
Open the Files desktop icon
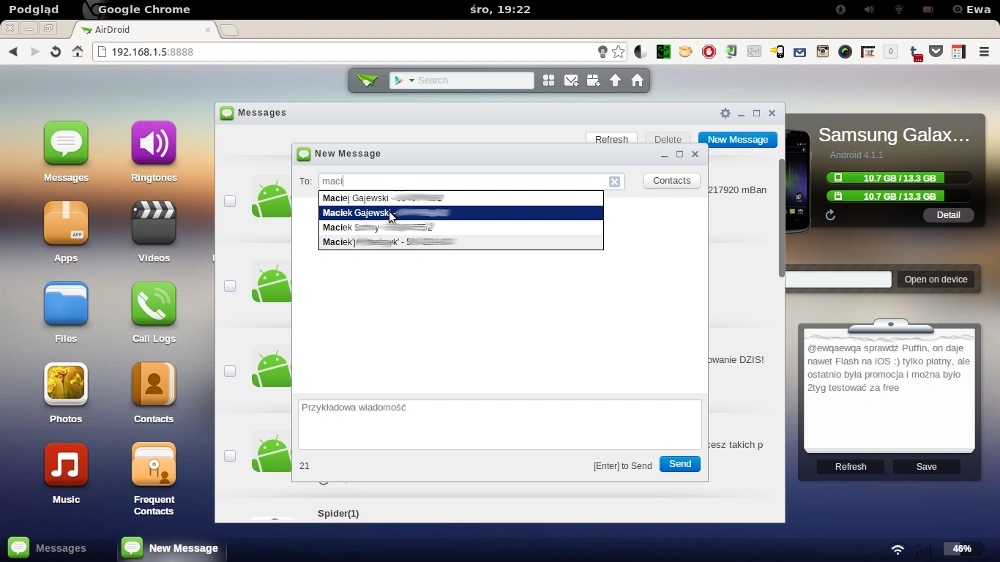66,304
